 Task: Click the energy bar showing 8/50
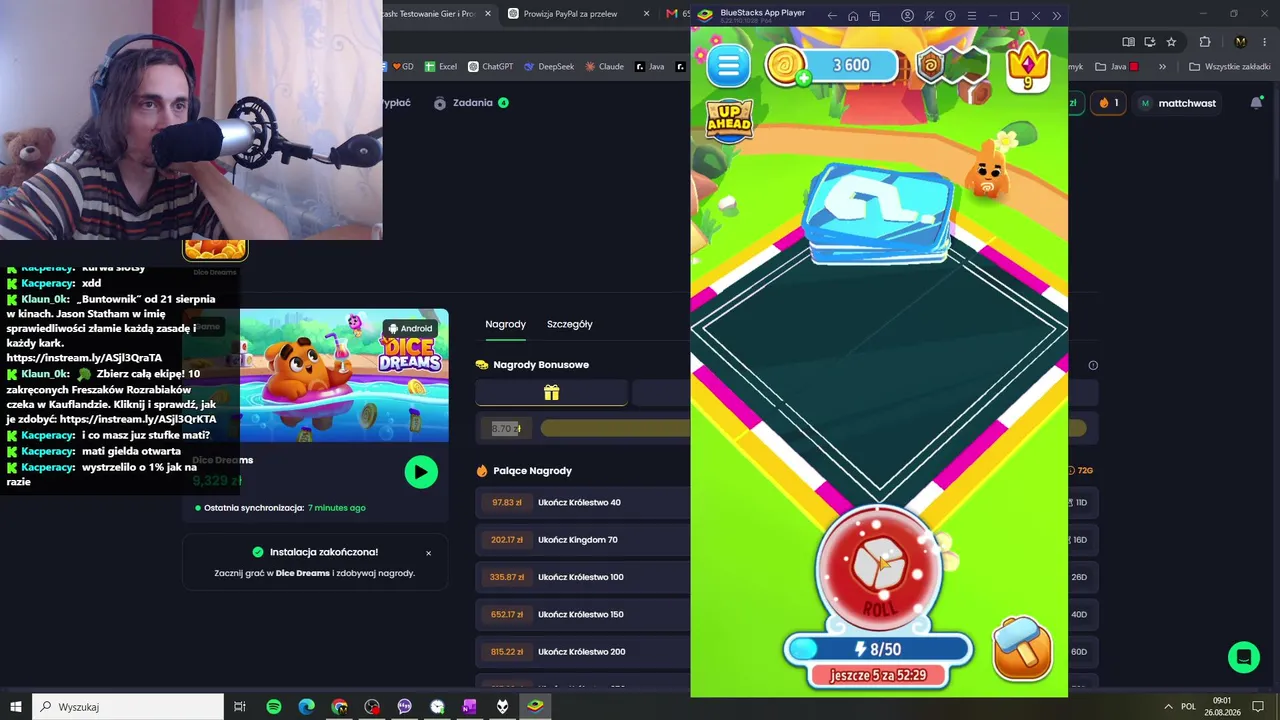click(x=878, y=649)
